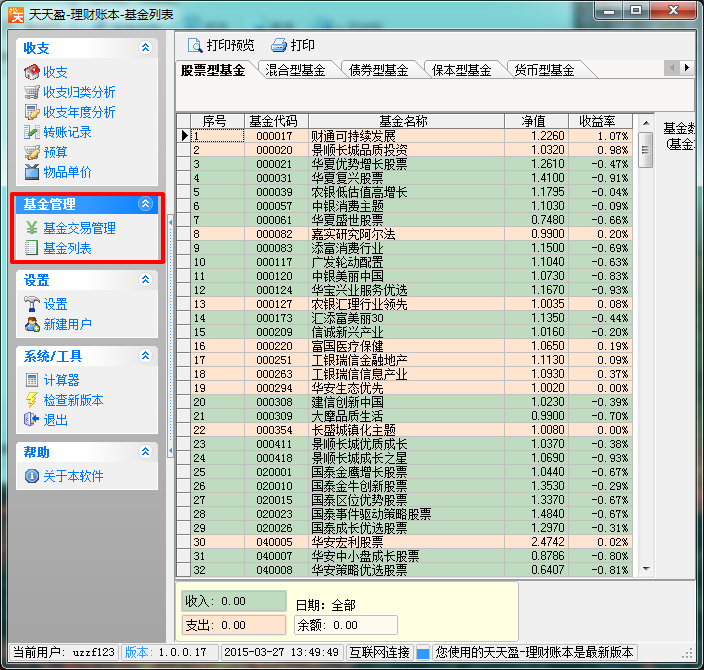Click the 净值 column header
This screenshot has width=704, height=670.
pos(537,121)
